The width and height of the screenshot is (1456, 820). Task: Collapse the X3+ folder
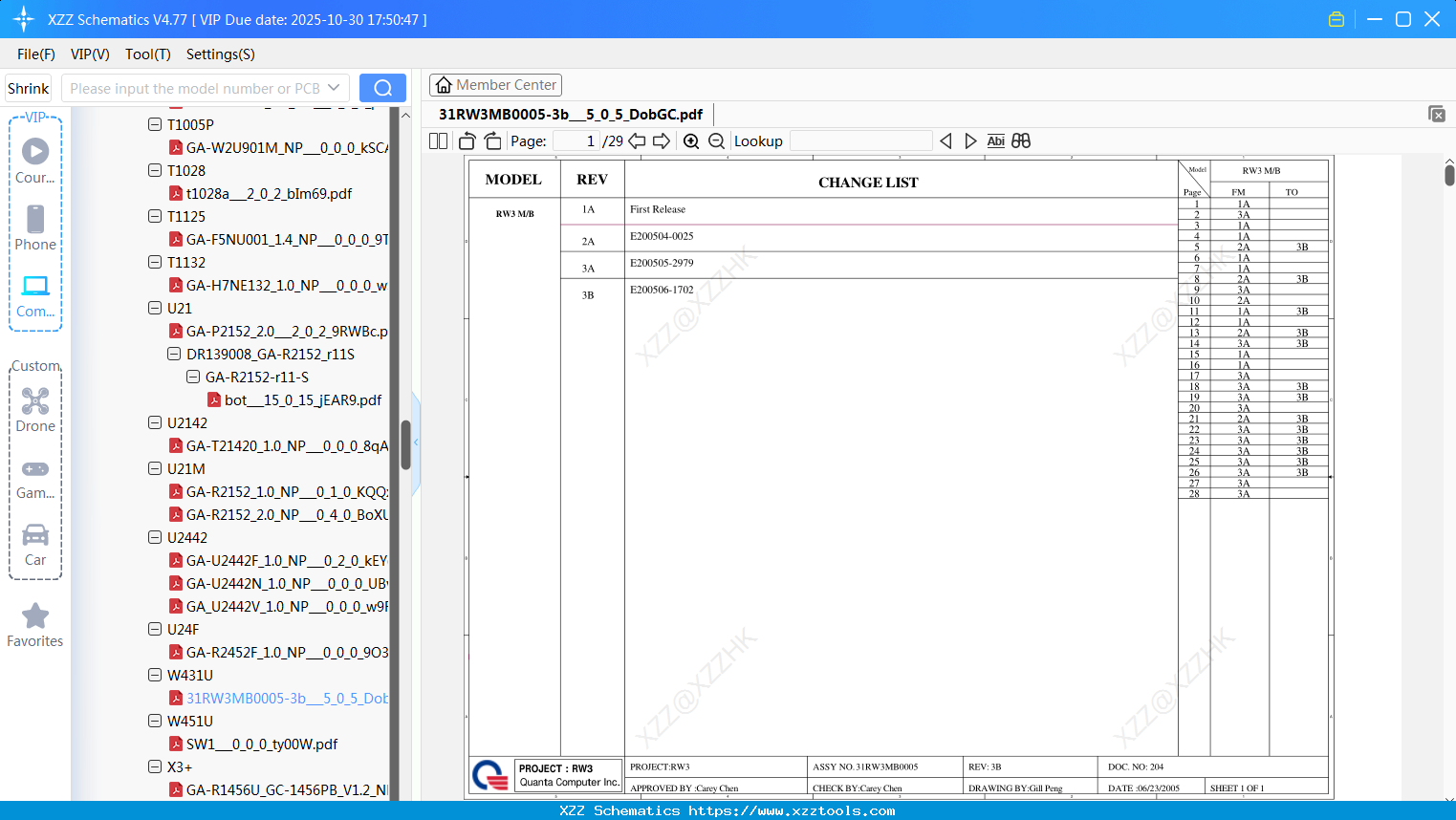(x=155, y=766)
